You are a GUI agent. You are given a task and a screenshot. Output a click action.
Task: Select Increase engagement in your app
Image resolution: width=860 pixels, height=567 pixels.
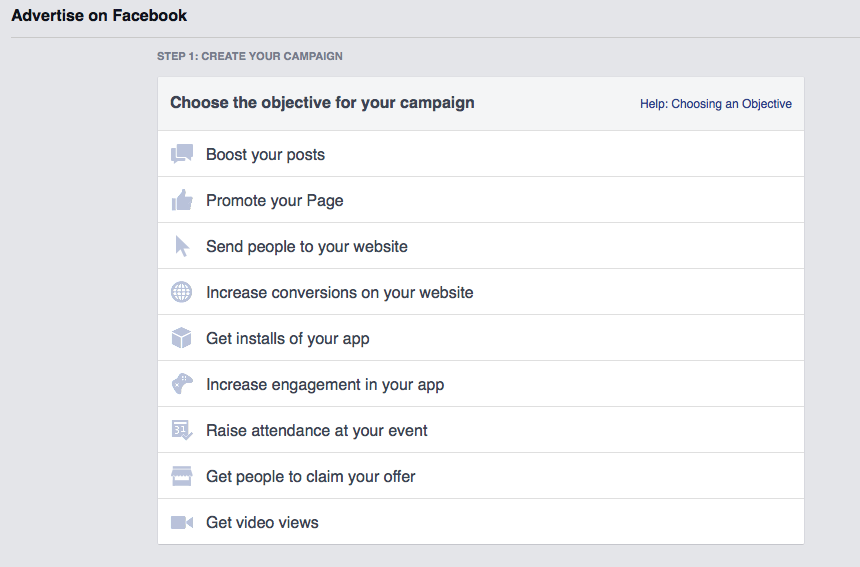(480, 384)
